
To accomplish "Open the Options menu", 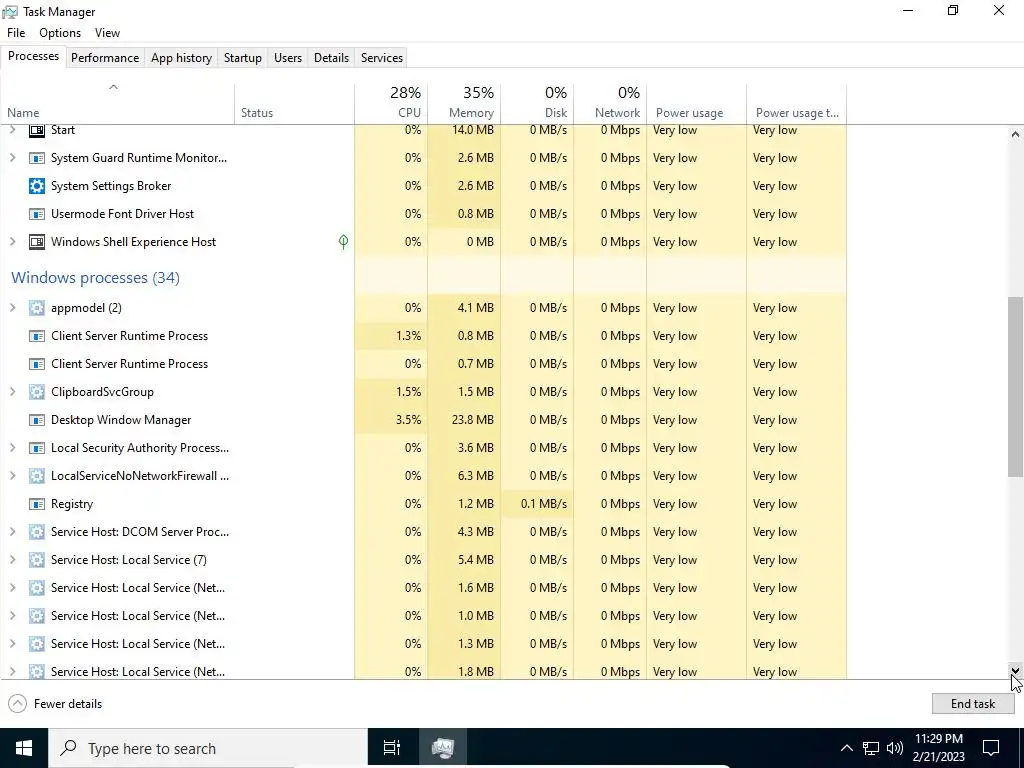I will (x=60, y=33).
